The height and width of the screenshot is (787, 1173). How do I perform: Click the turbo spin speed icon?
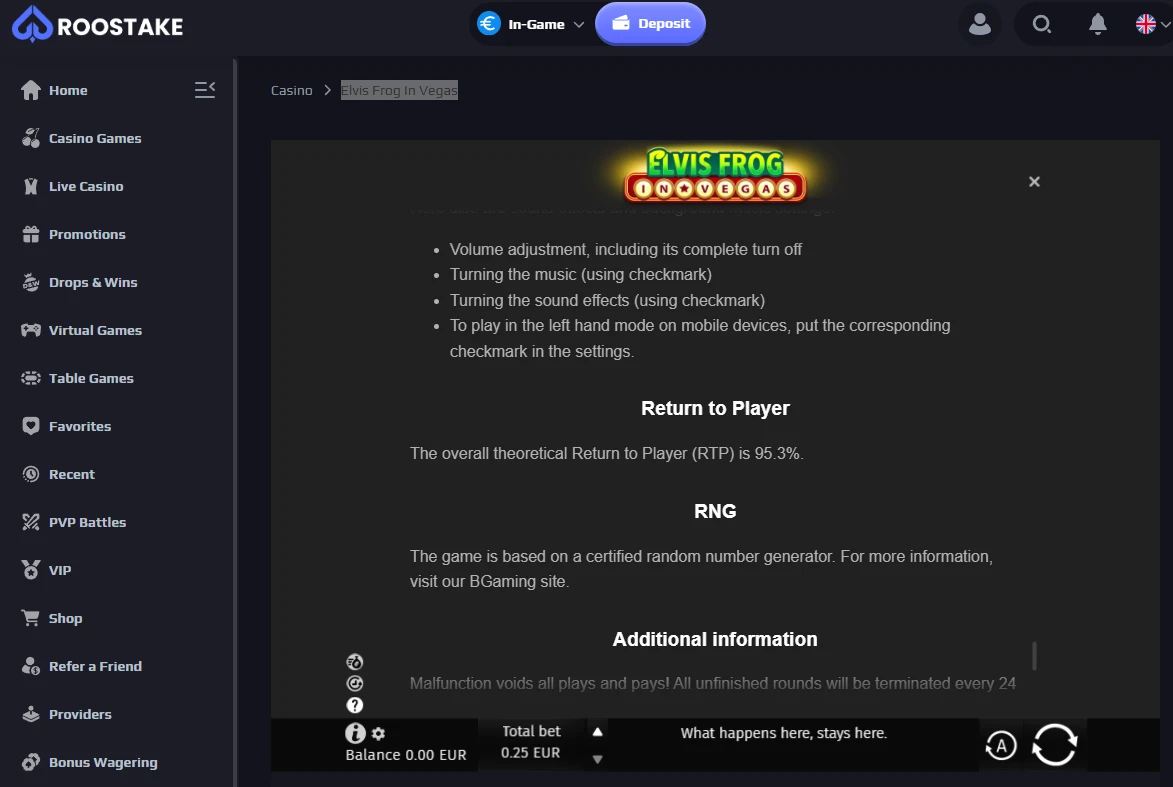pos(355,661)
